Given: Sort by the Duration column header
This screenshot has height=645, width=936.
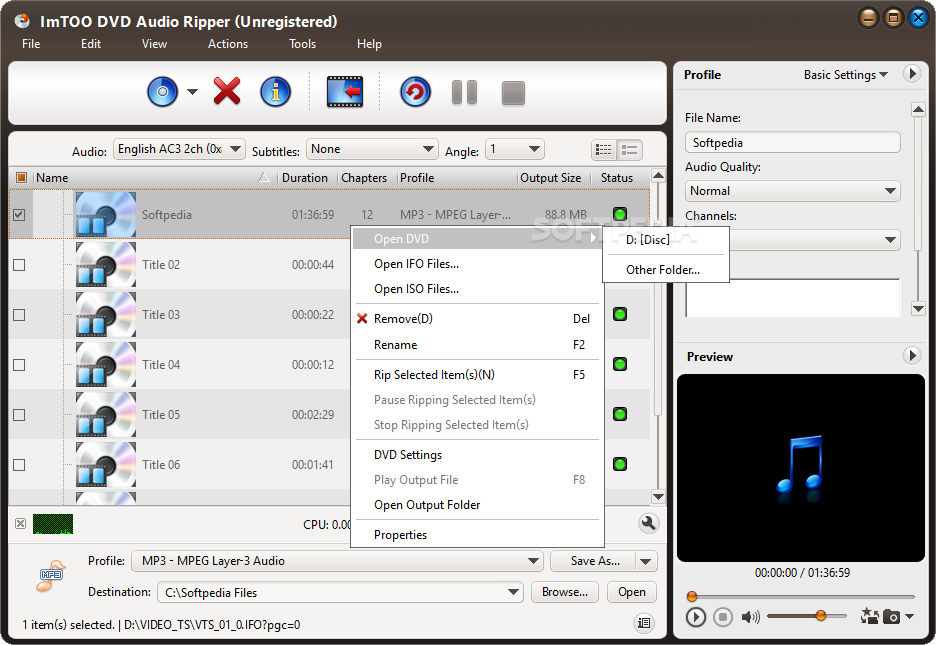Looking at the screenshot, I should pos(305,178).
